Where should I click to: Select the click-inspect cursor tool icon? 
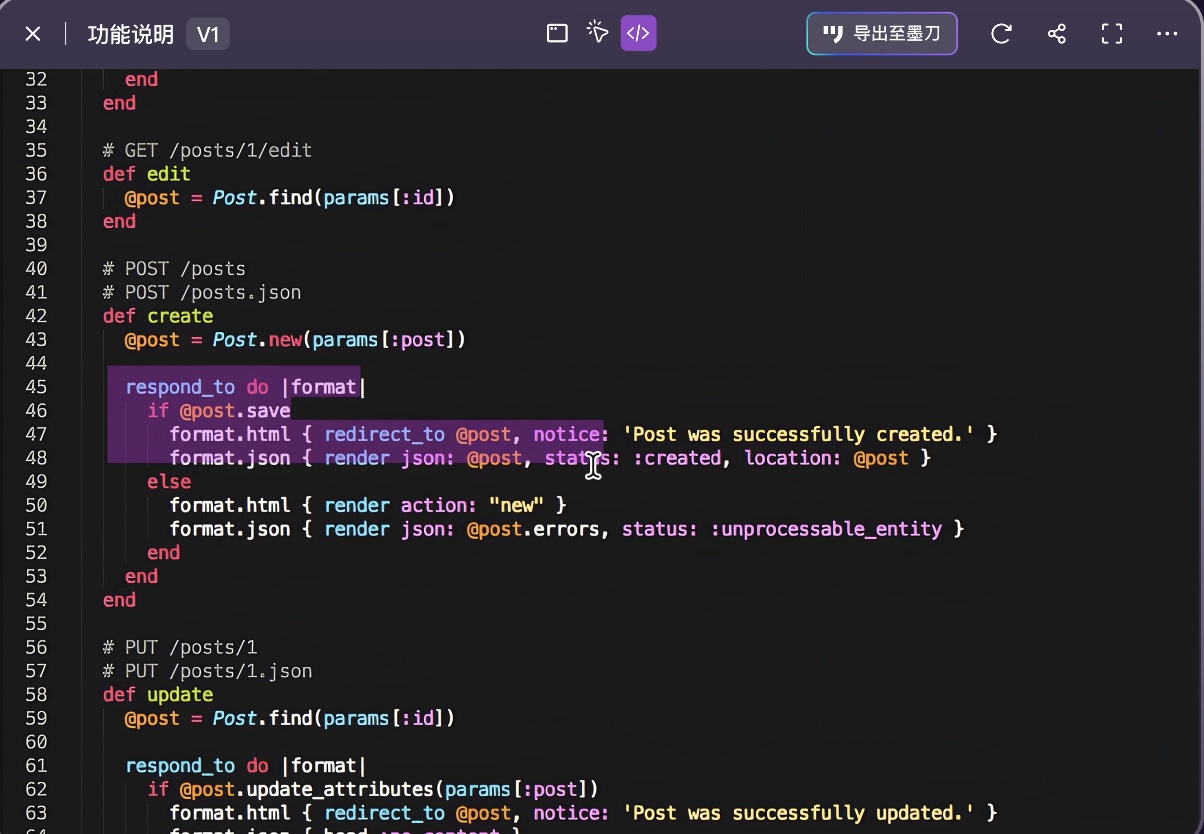(x=598, y=34)
